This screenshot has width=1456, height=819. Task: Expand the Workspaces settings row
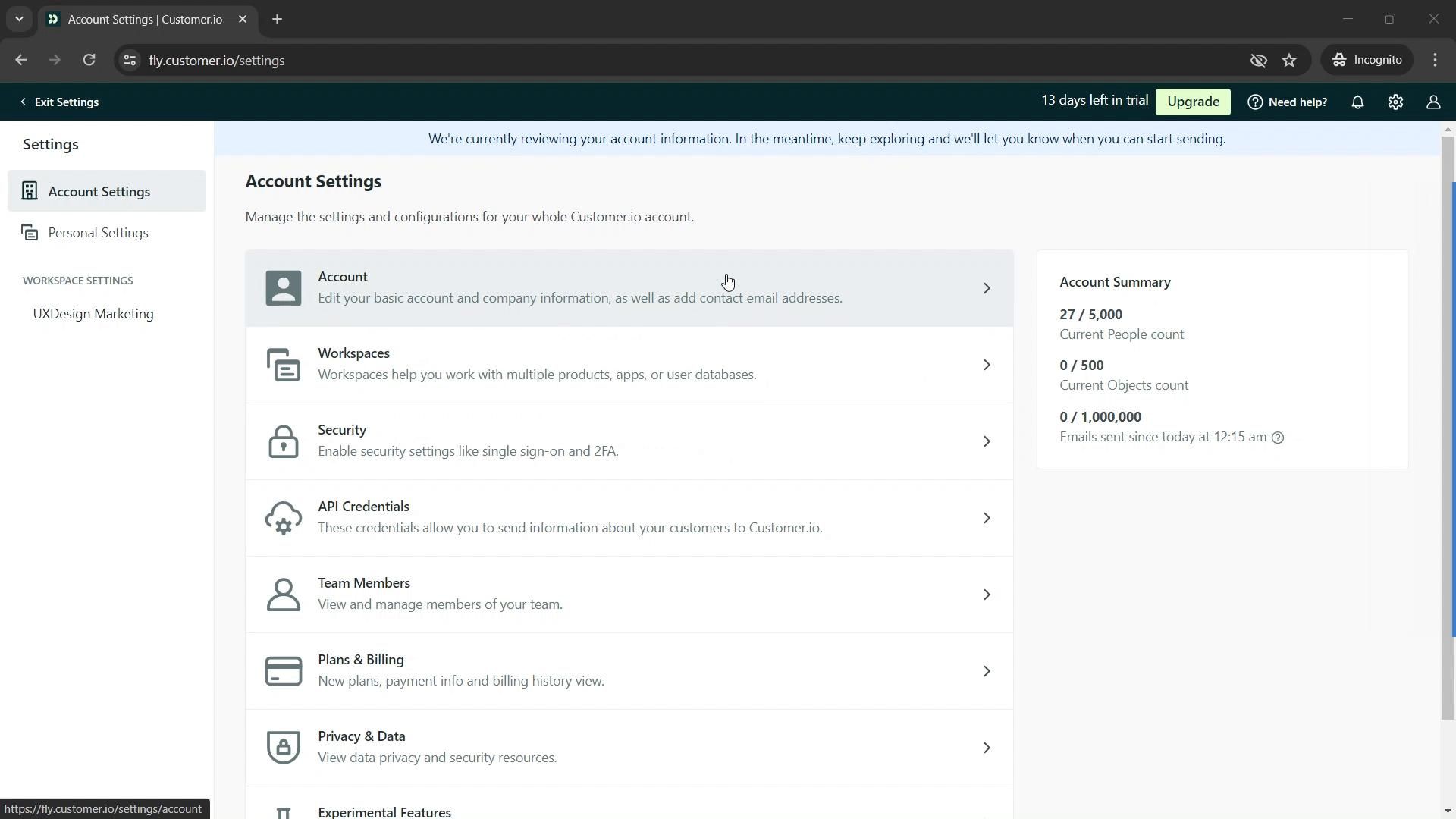pyautogui.click(x=629, y=365)
